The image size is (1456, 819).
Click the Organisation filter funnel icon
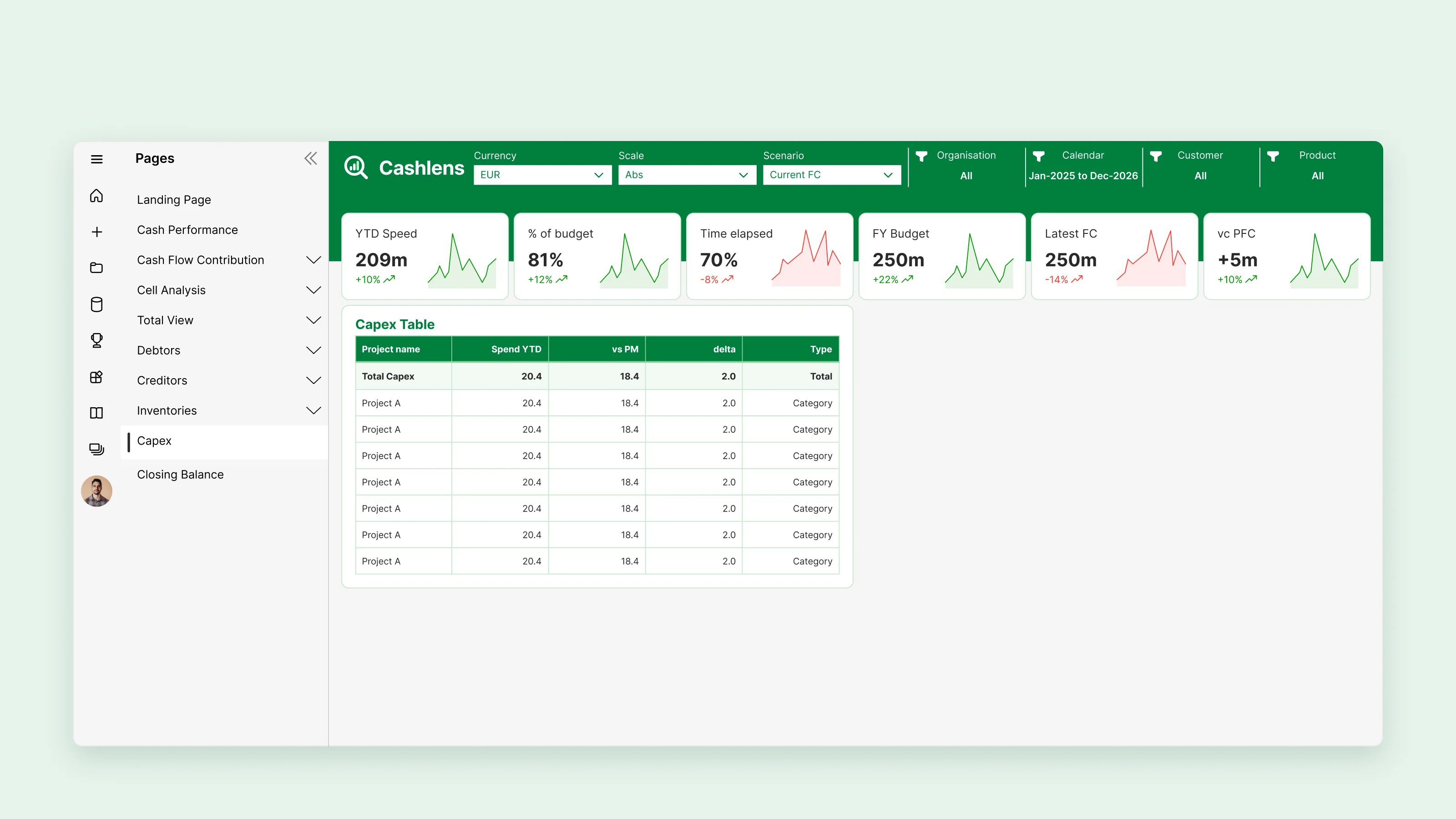click(x=921, y=156)
